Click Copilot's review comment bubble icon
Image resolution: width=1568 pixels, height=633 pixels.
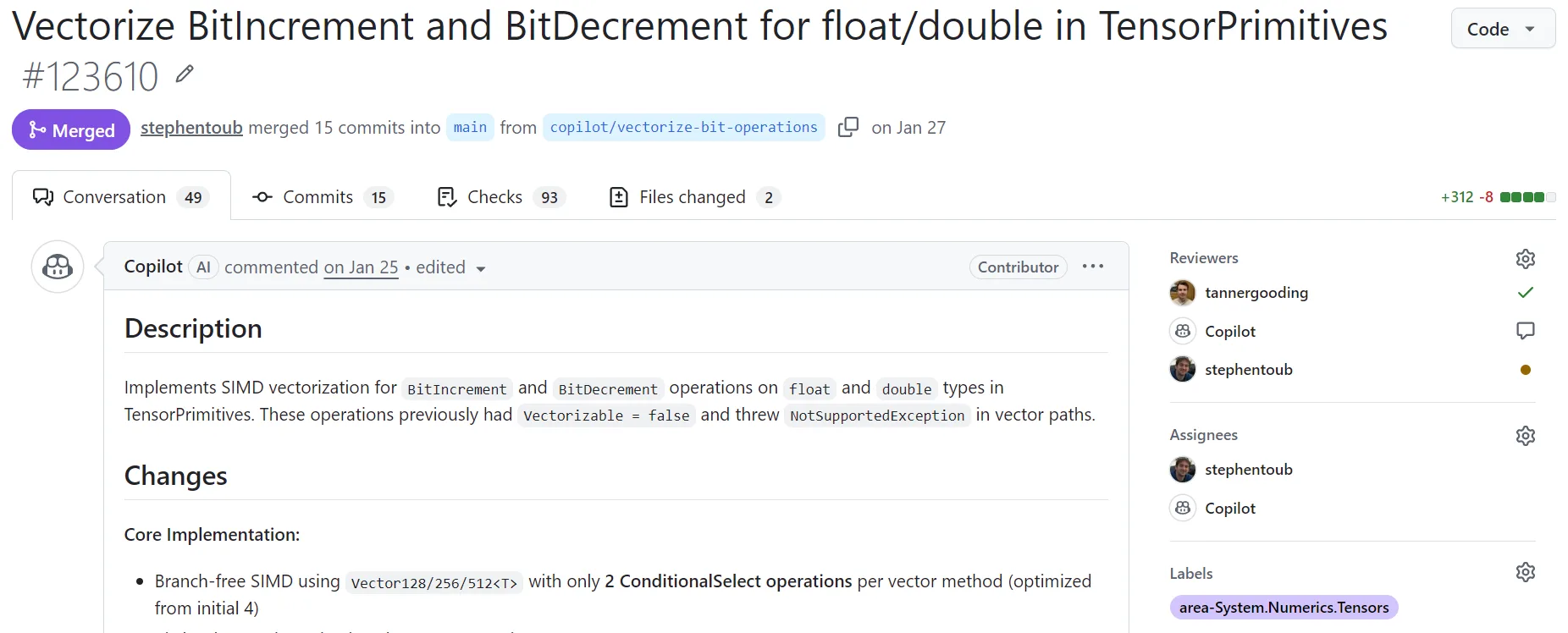[1525, 331]
